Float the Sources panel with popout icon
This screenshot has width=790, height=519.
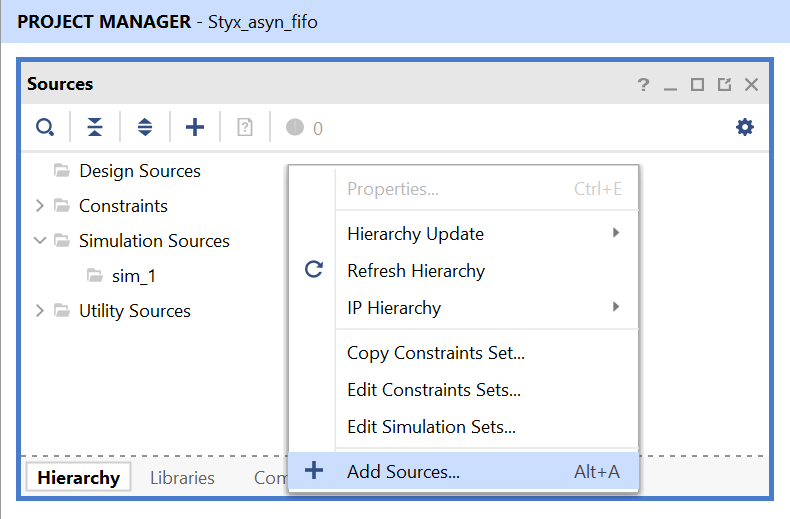(x=724, y=85)
